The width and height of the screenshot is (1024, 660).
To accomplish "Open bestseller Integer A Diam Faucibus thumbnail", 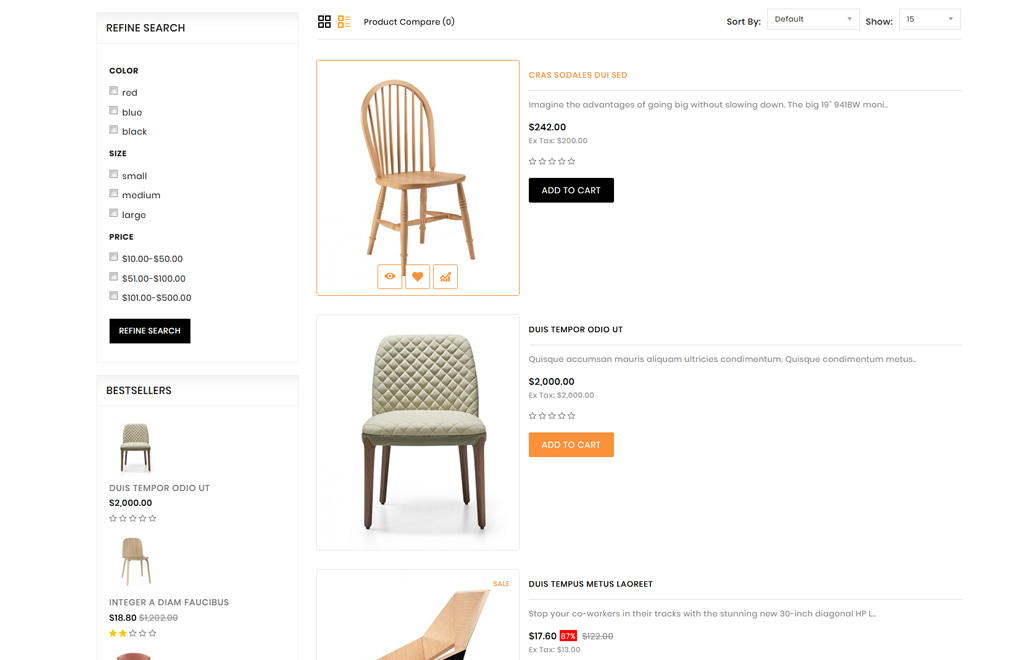I will (135, 561).
